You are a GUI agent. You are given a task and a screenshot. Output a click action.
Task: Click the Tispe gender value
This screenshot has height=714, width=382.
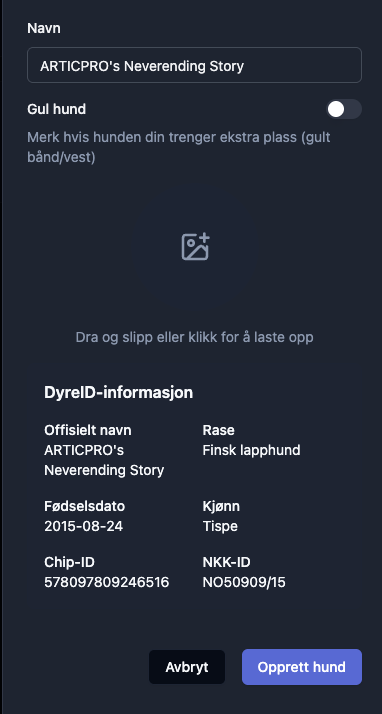[x=220, y=526]
